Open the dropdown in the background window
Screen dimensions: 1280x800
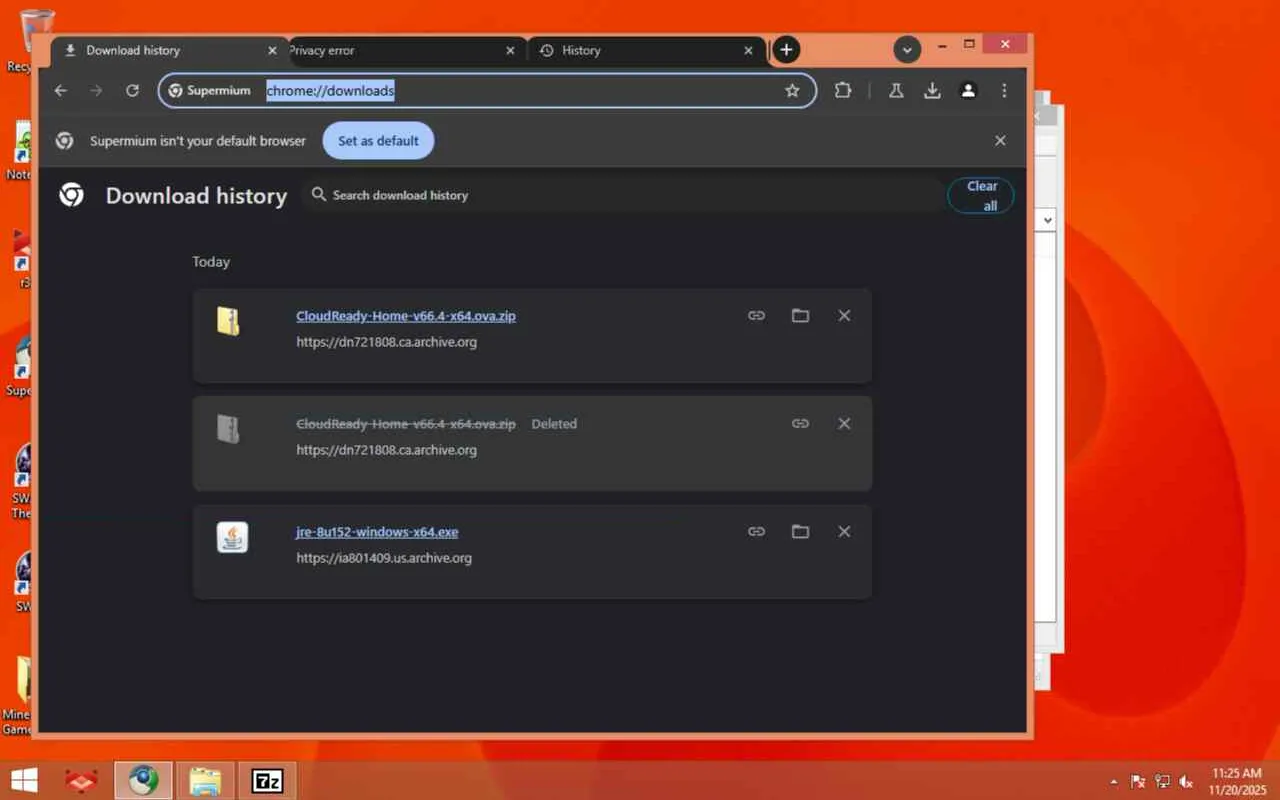click(x=1047, y=220)
